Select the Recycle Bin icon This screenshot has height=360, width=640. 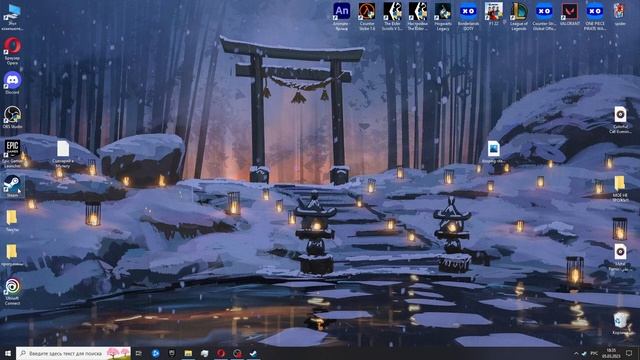621,323
